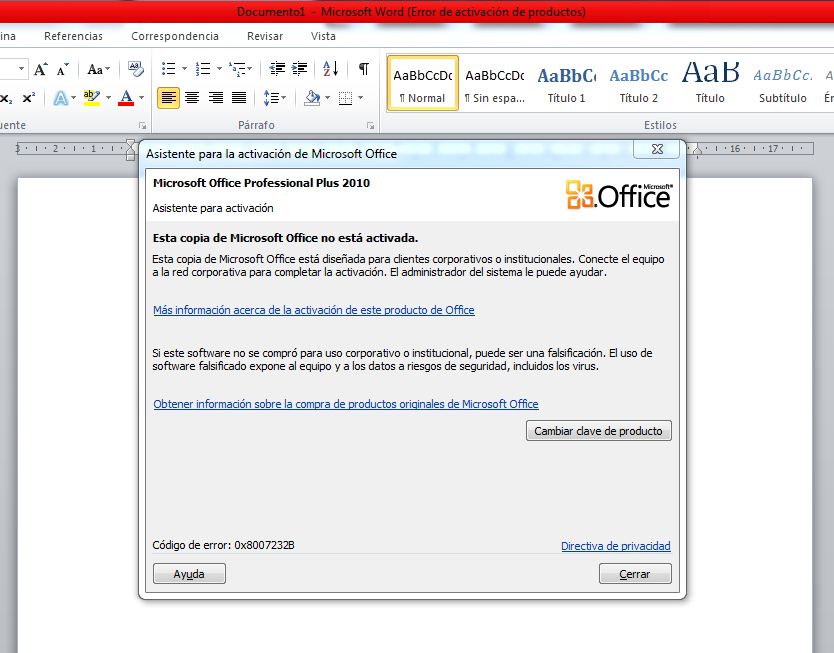Open line spacing dropdown arrow
This screenshot has width=834, height=653.
click(x=284, y=98)
